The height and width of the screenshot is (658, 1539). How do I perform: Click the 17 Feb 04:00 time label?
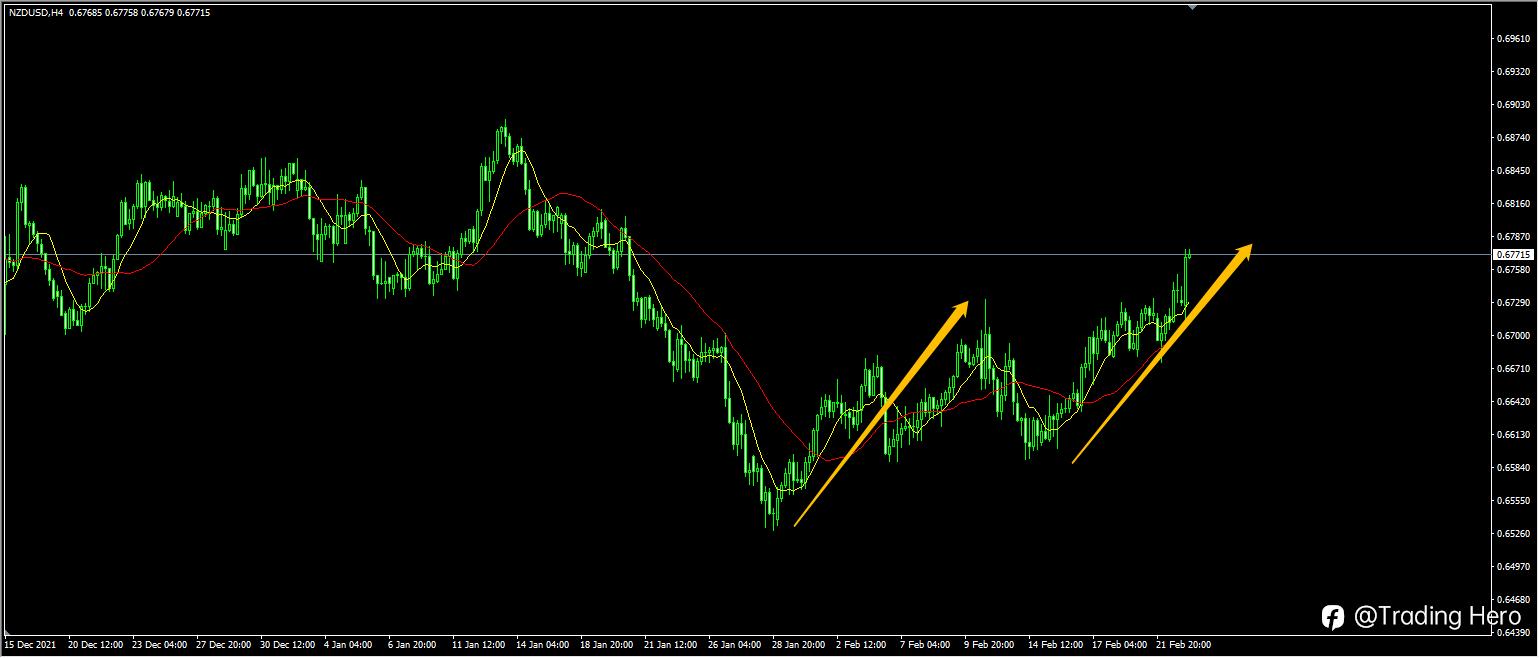1119,645
